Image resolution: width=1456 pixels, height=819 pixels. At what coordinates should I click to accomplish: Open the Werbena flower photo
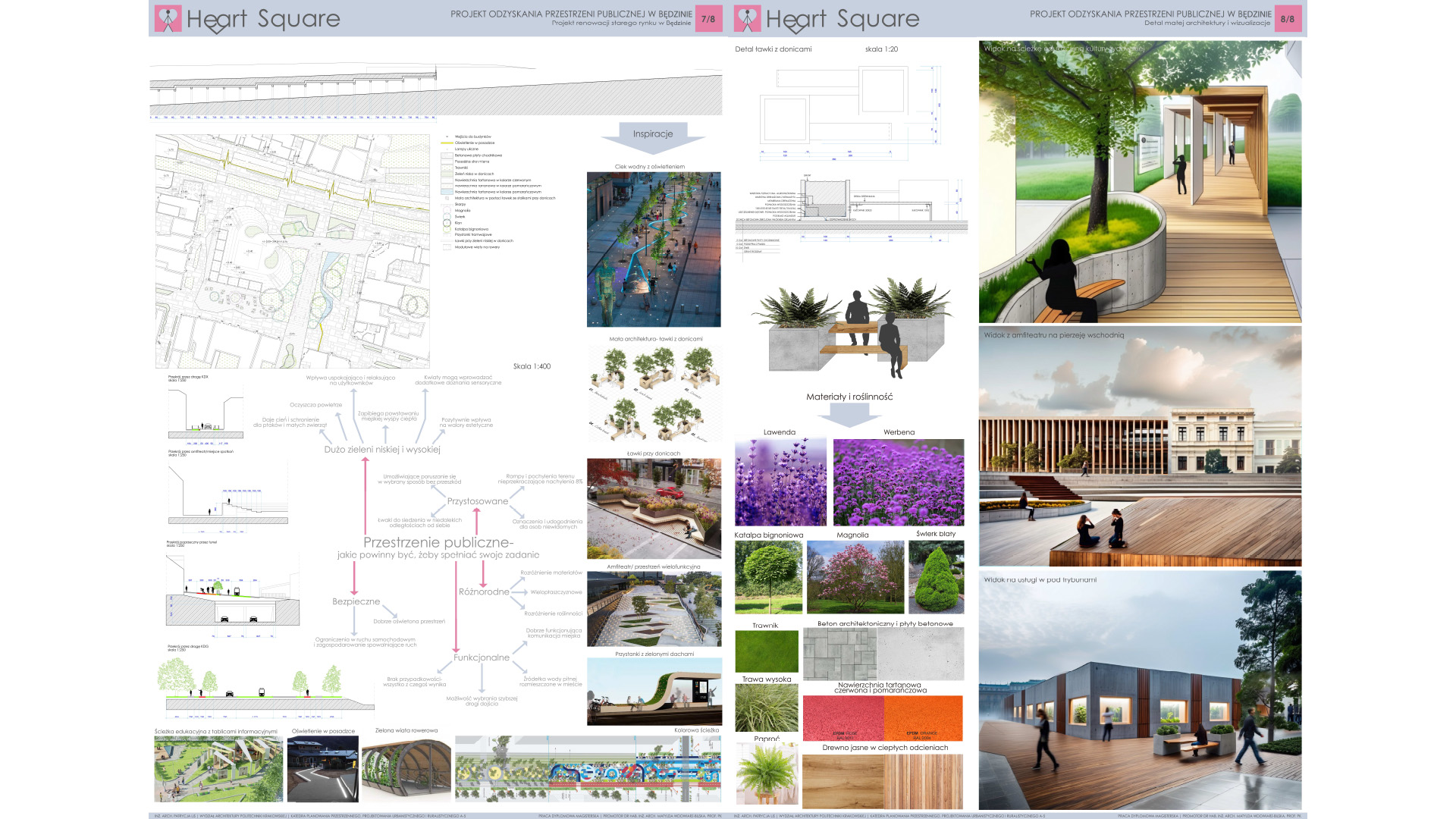coord(899,482)
